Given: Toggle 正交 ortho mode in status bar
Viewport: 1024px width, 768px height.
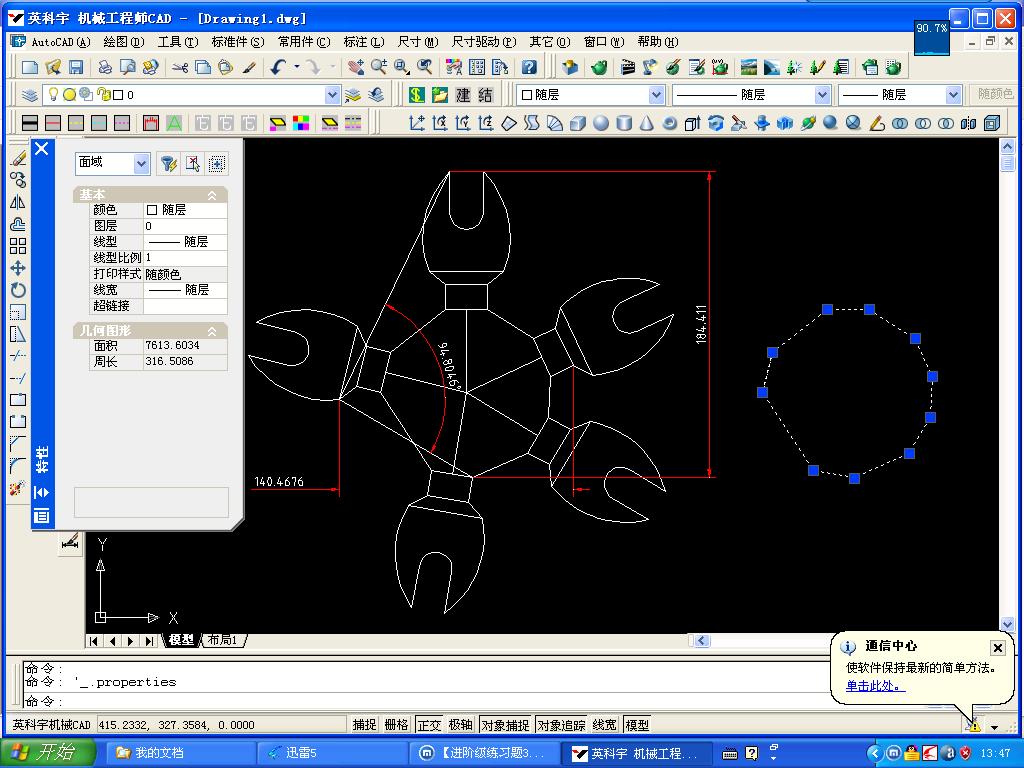Looking at the screenshot, I should tap(429, 725).
